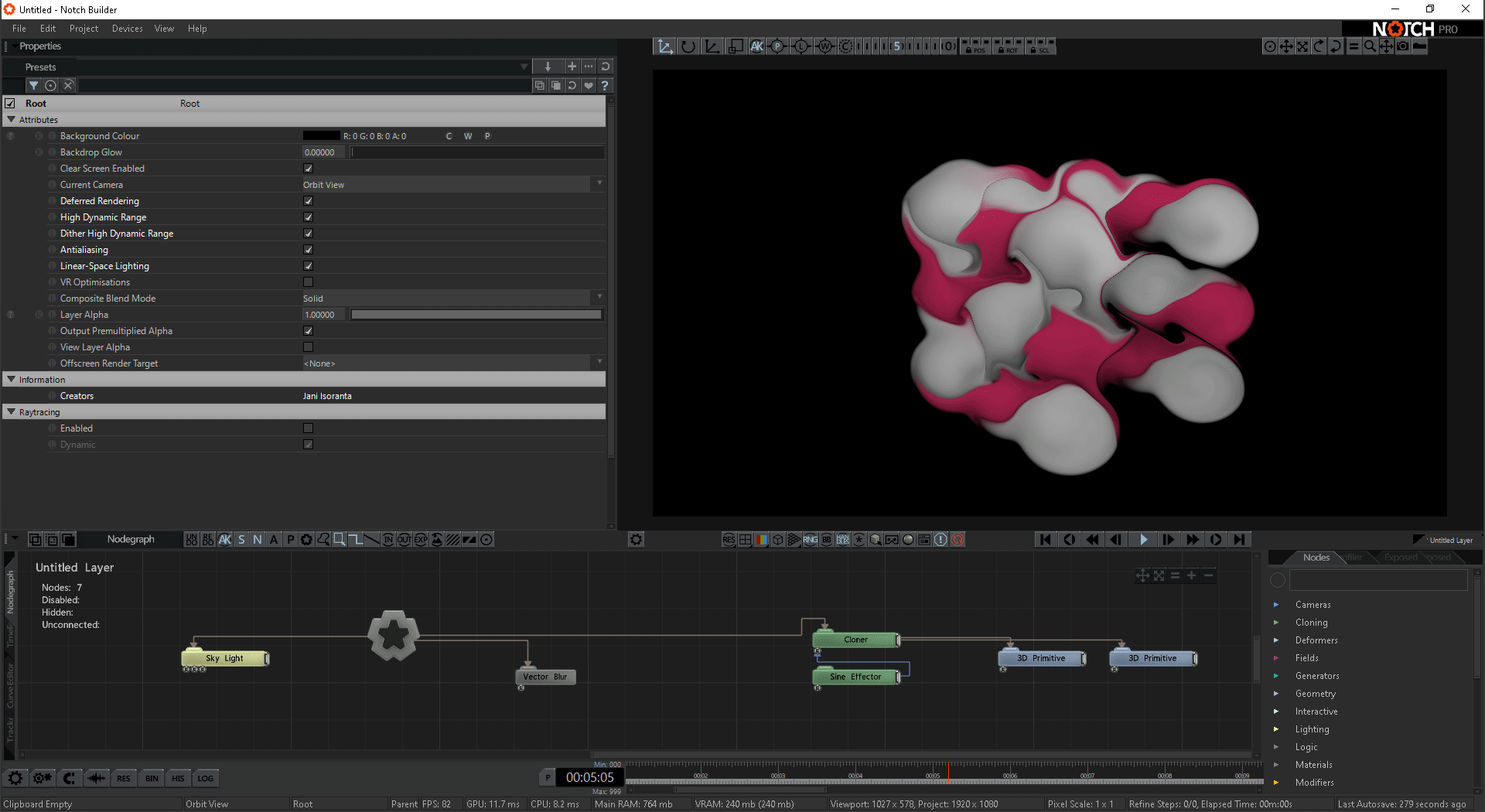Select the RES icon in the nodegraph toolbar
The image size is (1485, 812).
coord(728,540)
